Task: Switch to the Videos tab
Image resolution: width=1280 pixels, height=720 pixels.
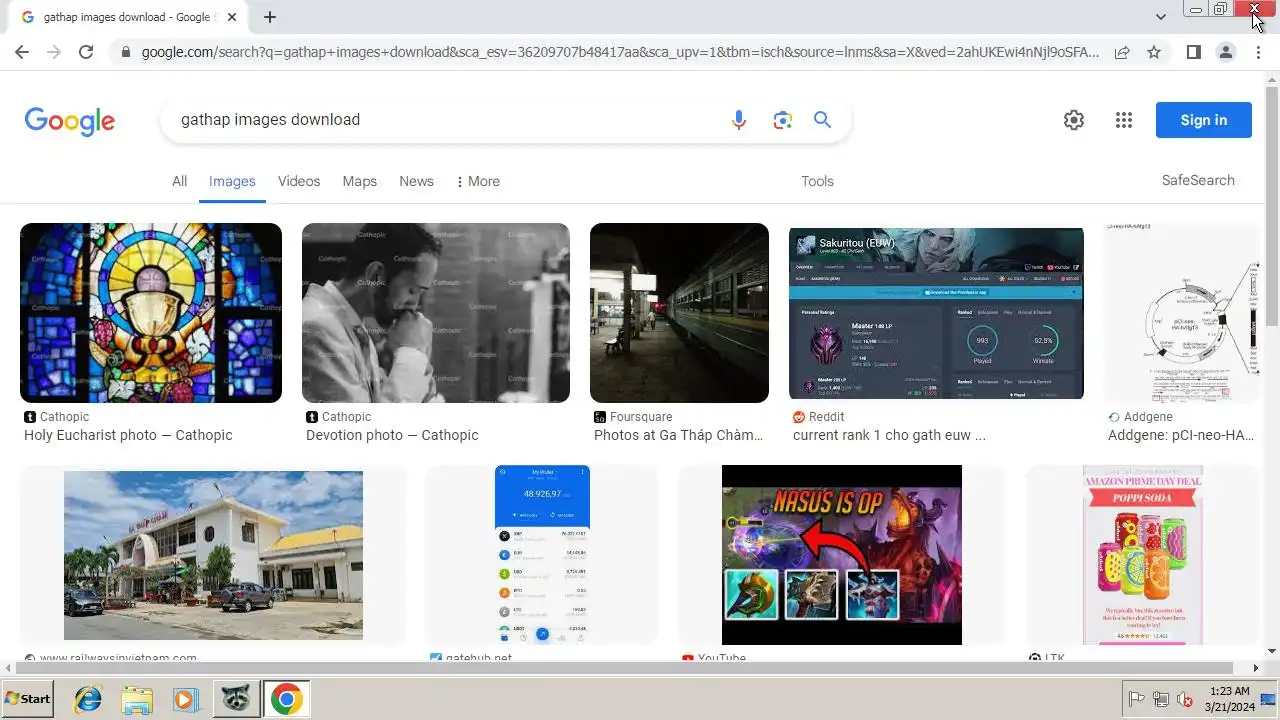Action: 299,181
